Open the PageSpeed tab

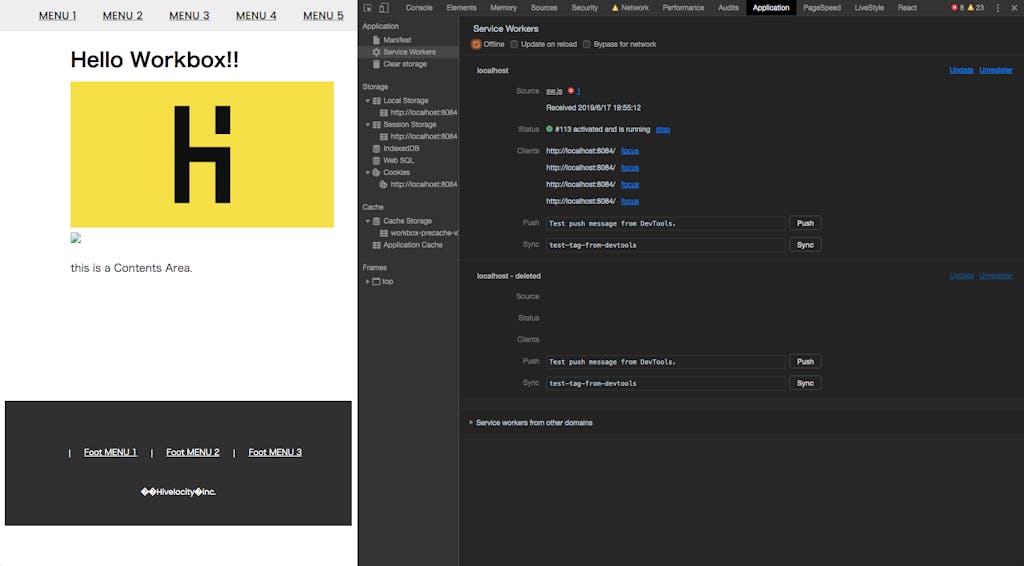click(822, 8)
